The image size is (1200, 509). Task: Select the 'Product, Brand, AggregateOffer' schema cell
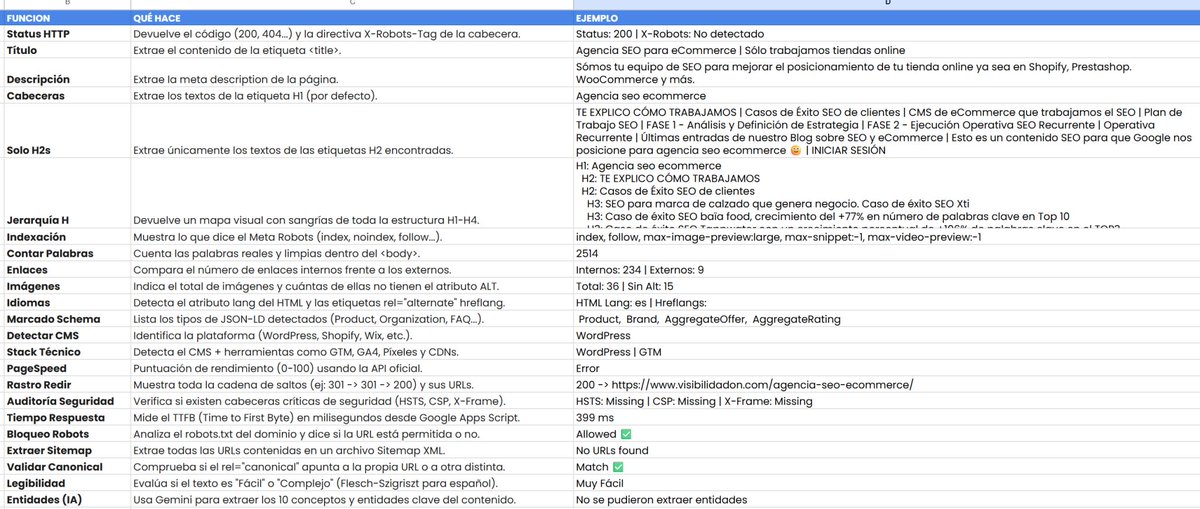[886, 319]
